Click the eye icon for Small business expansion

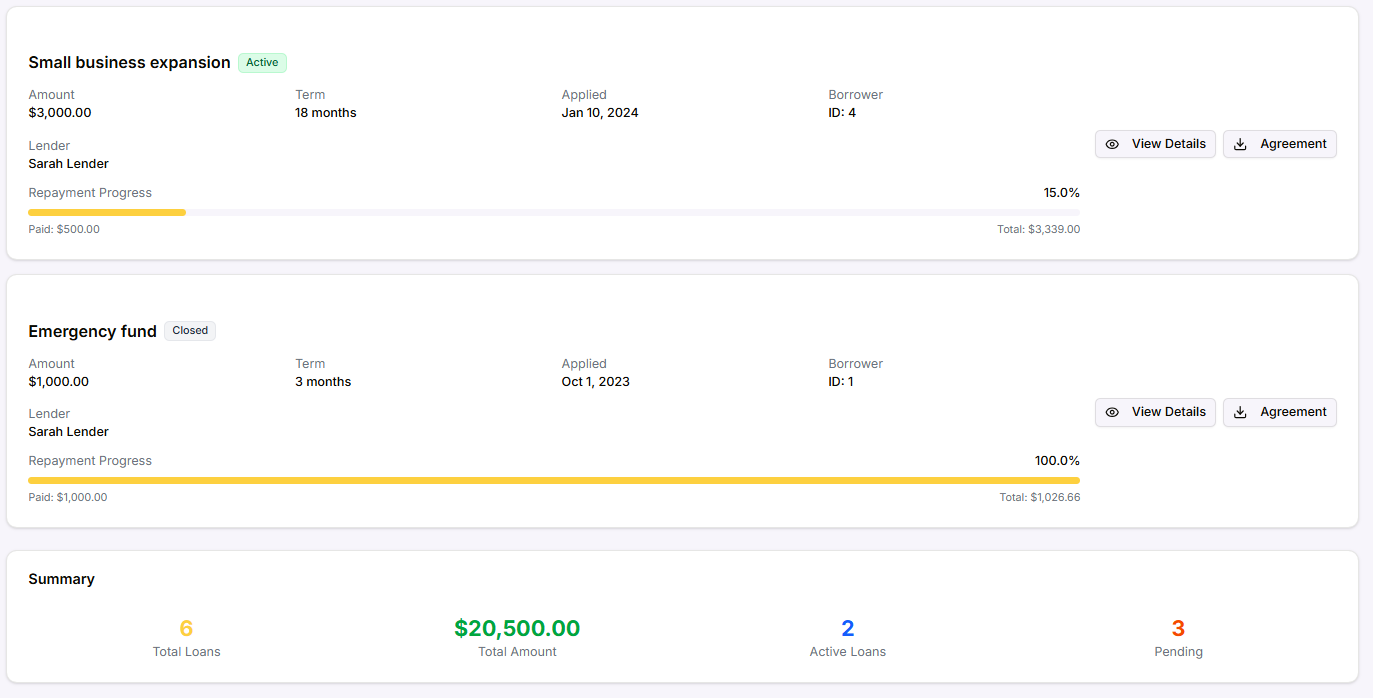point(1112,144)
